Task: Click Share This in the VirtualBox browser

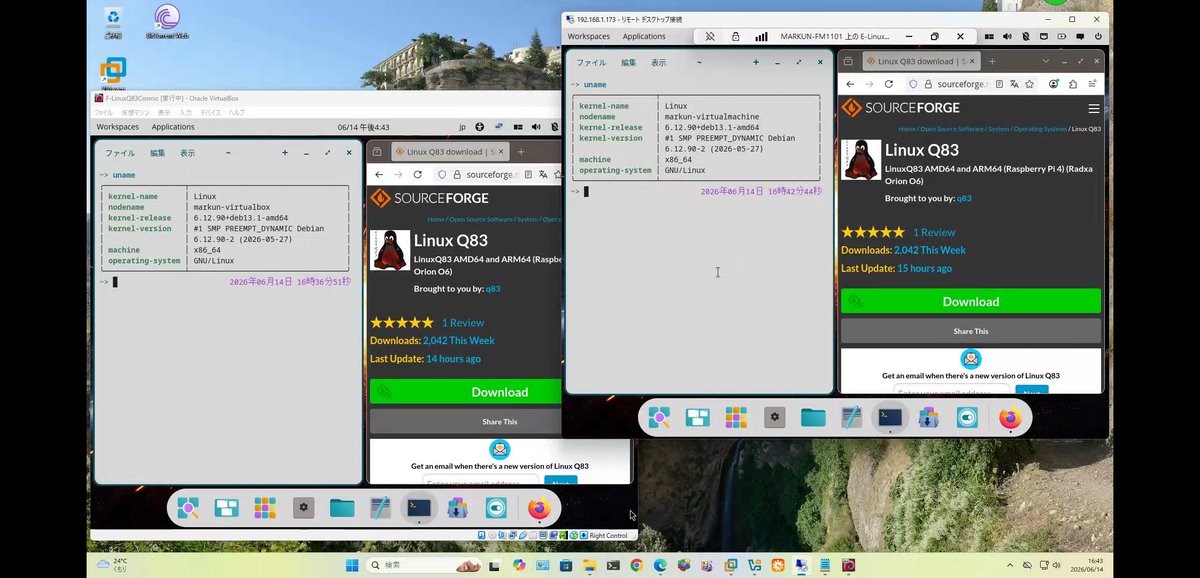Action: [464, 421]
